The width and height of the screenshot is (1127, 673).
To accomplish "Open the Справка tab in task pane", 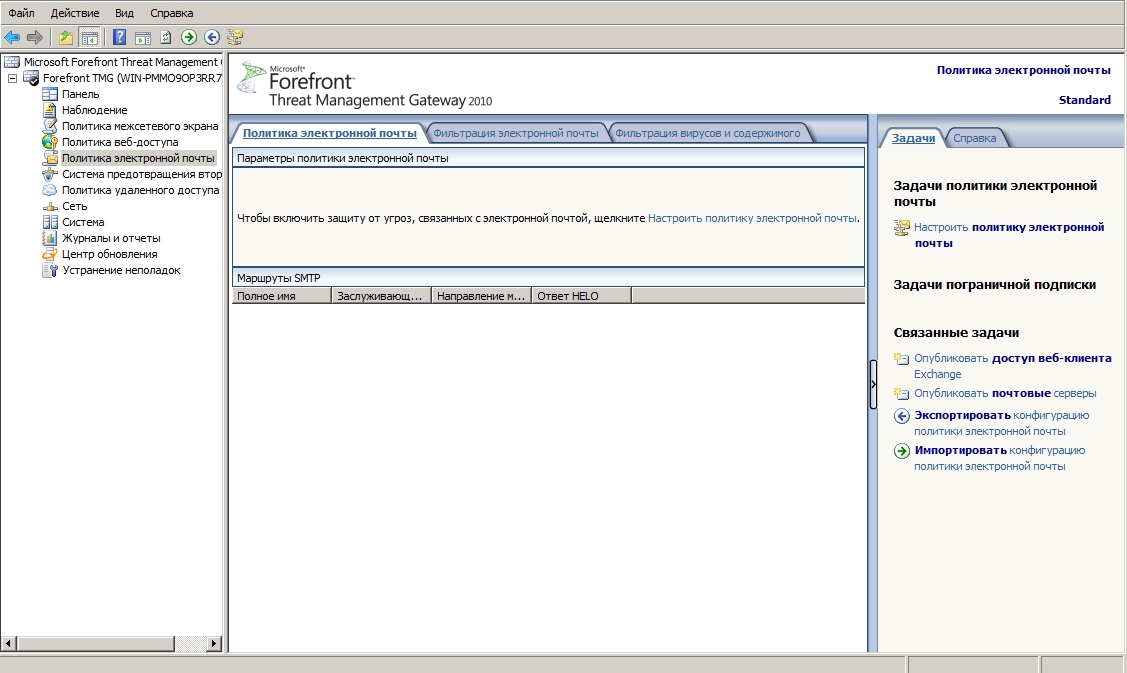I will (975, 138).
